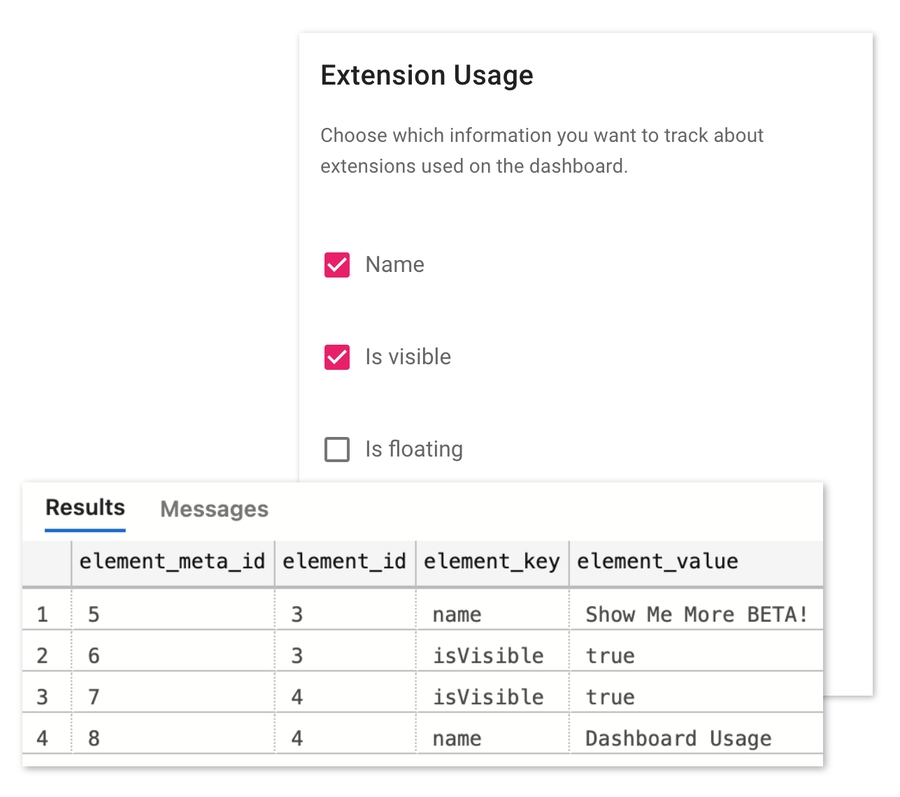Viewport: 900px width, 797px height.
Task: Enable the "Is floating" checkbox
Action: [x=337, y=449]
